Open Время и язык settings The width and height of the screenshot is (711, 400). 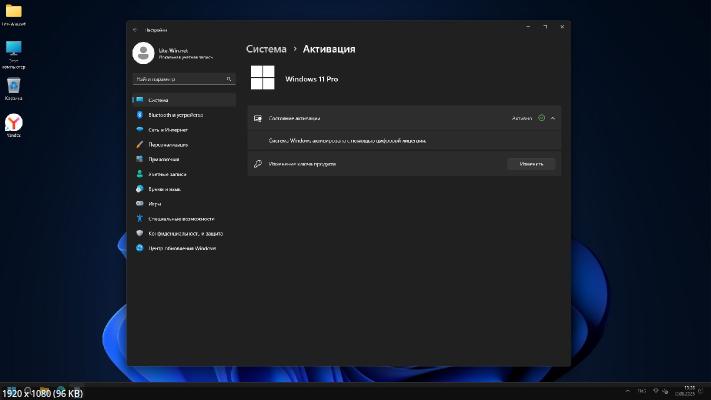tap(164, 189)
